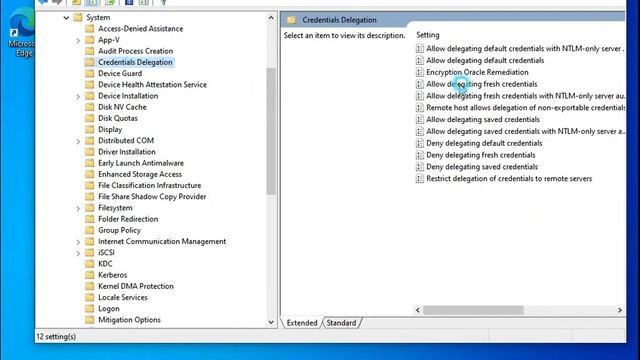Click policy icon for Restrict delegation of credentials
Viewport: 640px width, 360px height.
pos(420,179)
